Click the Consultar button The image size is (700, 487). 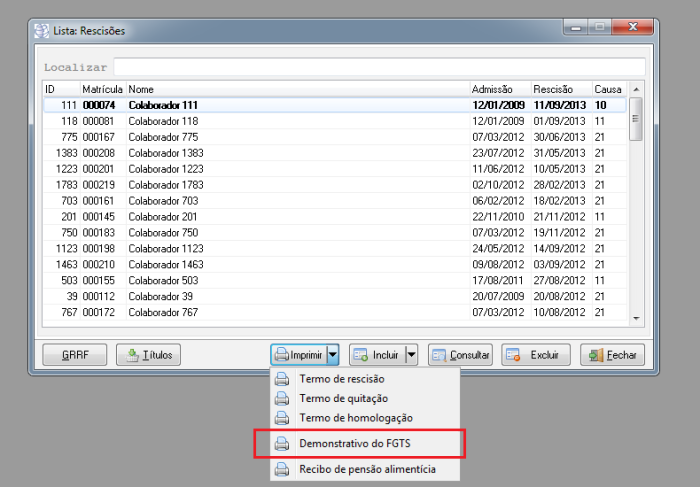point(460,355)
